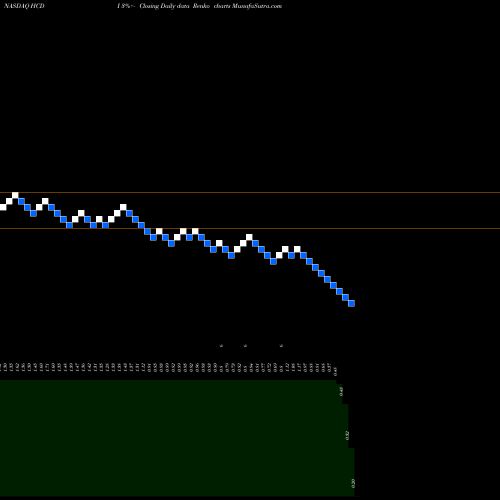Click the NASDAQ HCD ticker title

24,6
